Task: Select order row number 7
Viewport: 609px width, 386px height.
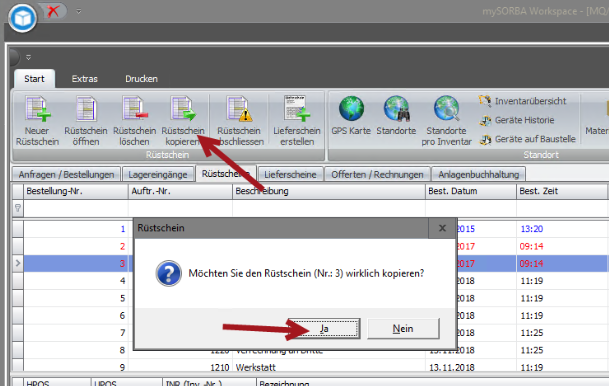Action: (76, 333)
